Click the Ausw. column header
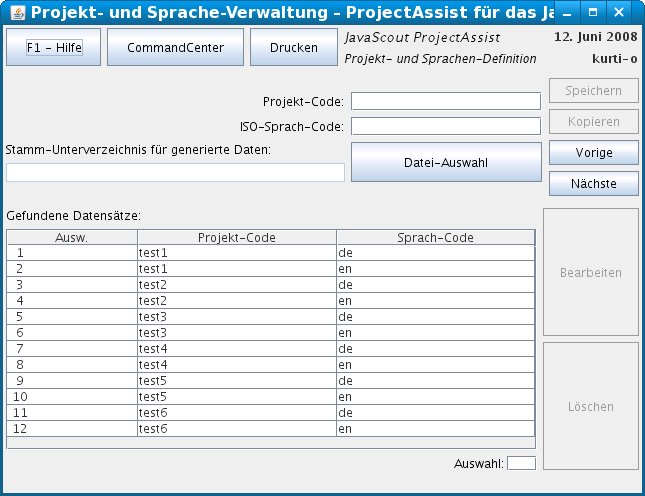Screen dimensions: 645x496 point(71,238)
